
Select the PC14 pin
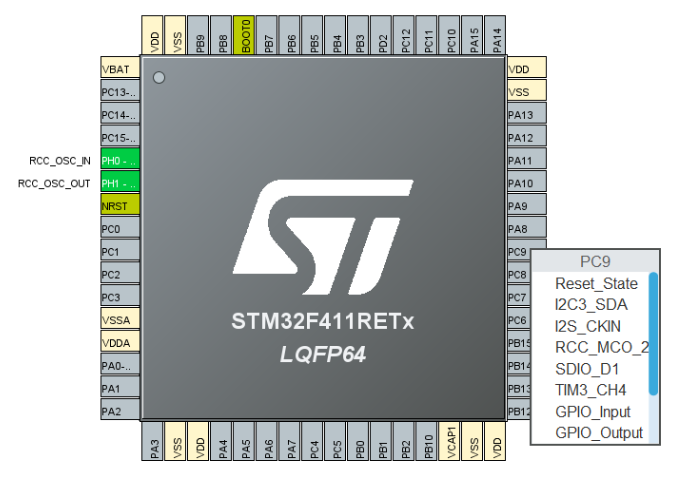click(120, 113)
